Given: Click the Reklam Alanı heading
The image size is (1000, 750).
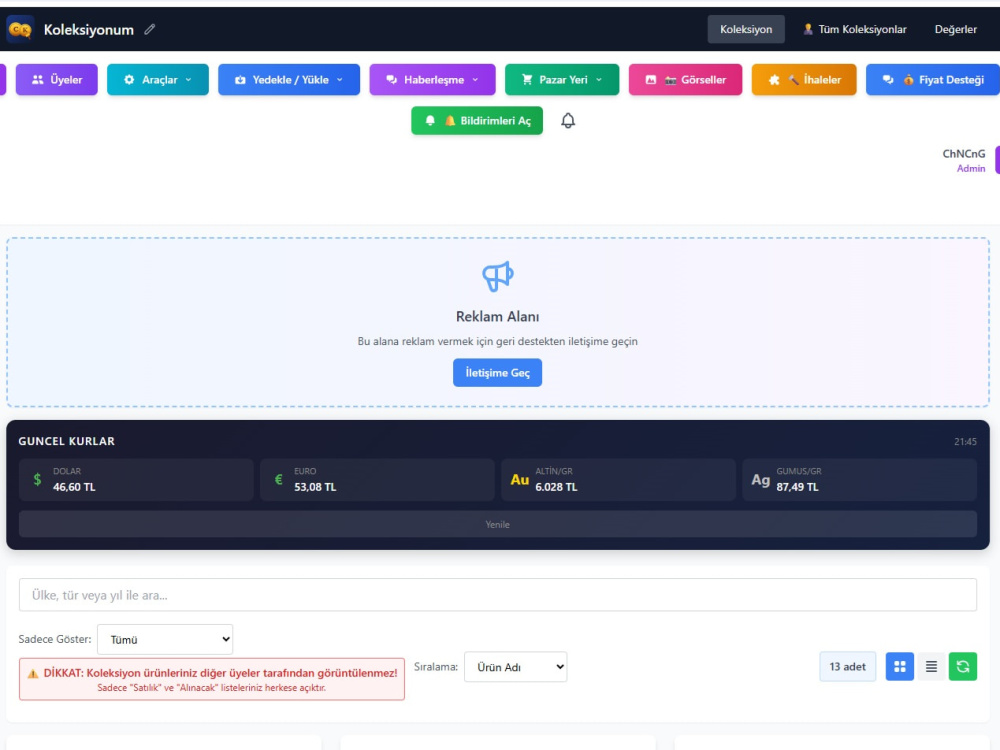Looking at the screenshot, I should click(x=497, y=316).
